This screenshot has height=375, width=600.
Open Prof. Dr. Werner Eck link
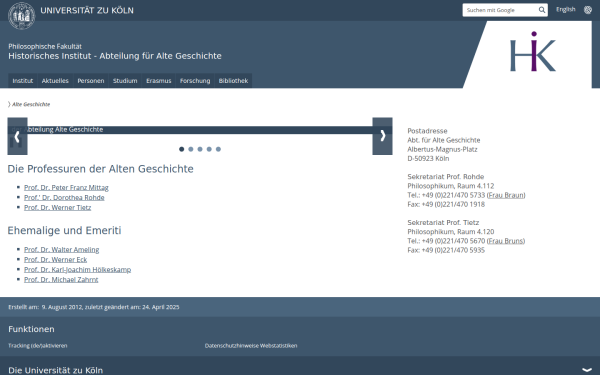point(55,259)
